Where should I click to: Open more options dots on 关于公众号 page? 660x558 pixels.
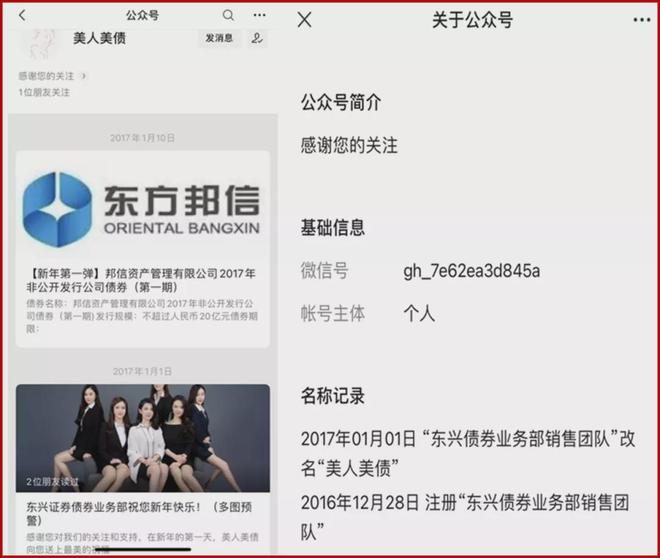point(642,20)
